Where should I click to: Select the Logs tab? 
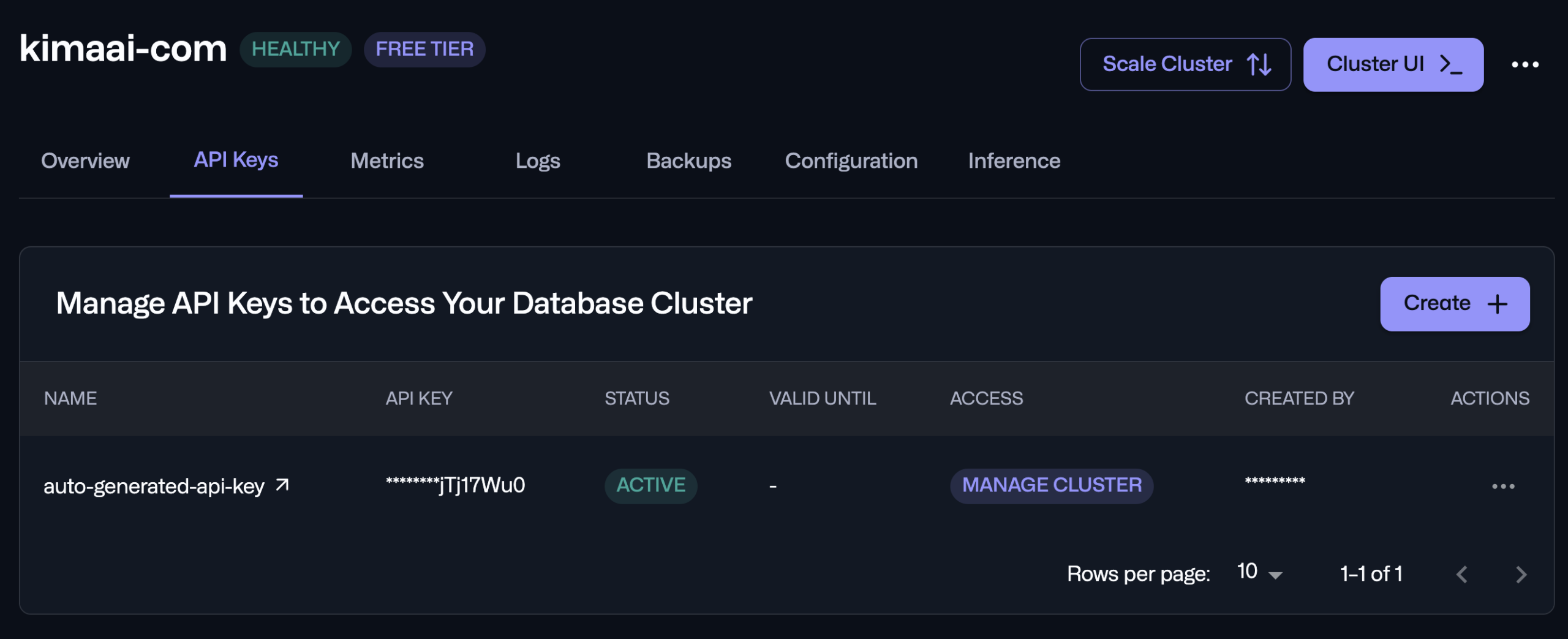[537, 161]
